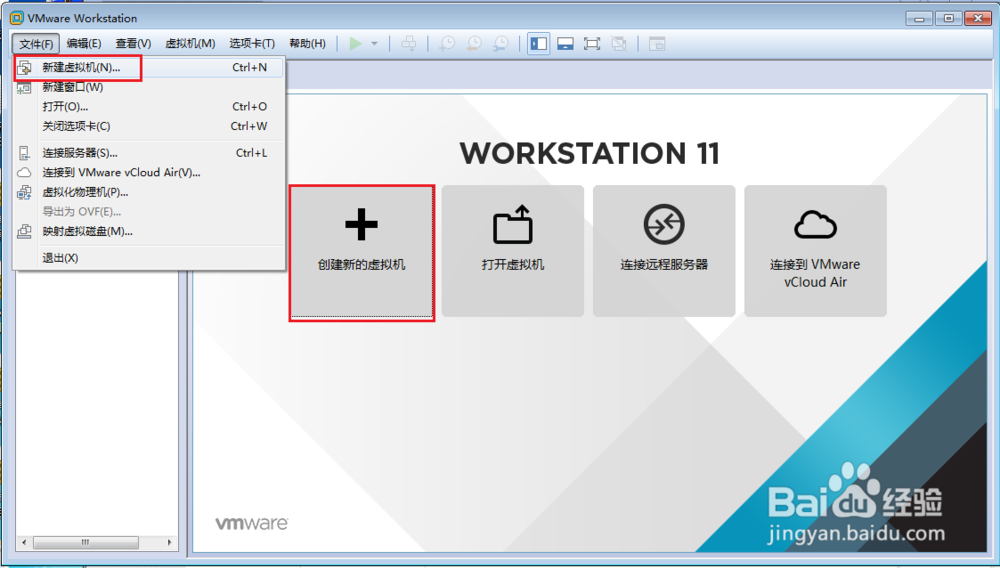Choose 虚拟化物理机(P)... menu entry
The width and height of the screenshot is (1000, 568).
tap(149, 193)
